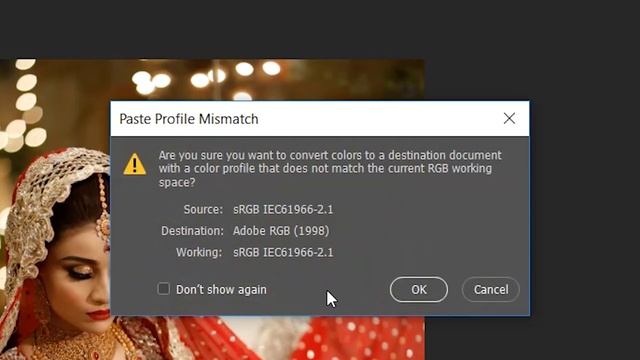Cancel the Paste Profile Mismatch dialog
Viewport: 640px width, 360px height.
491,289
